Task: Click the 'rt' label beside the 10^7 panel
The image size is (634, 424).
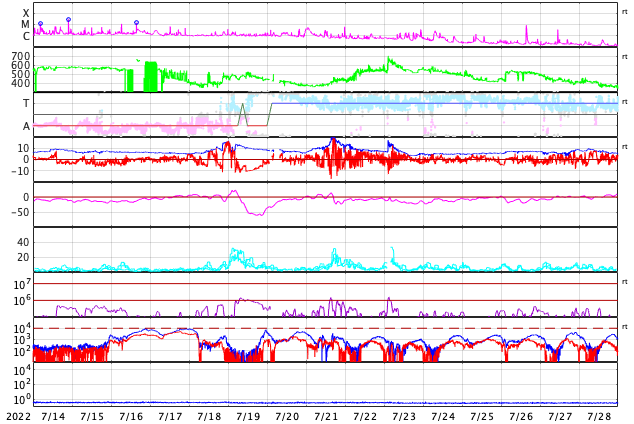Action: [624, 282]
